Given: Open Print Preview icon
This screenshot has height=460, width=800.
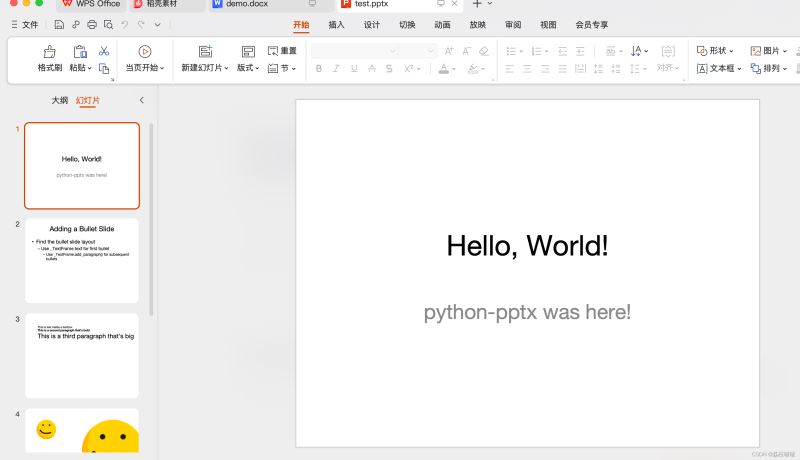Looking at the screenshot, I should coord(108,24).
